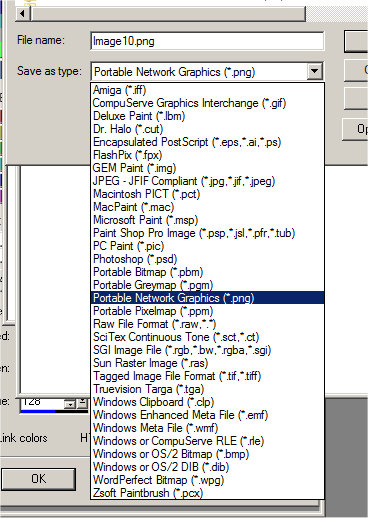Screen dimensions: 368x518
Task: Select Raw File Format (*.raw)
Action: [x=207, y=324]
